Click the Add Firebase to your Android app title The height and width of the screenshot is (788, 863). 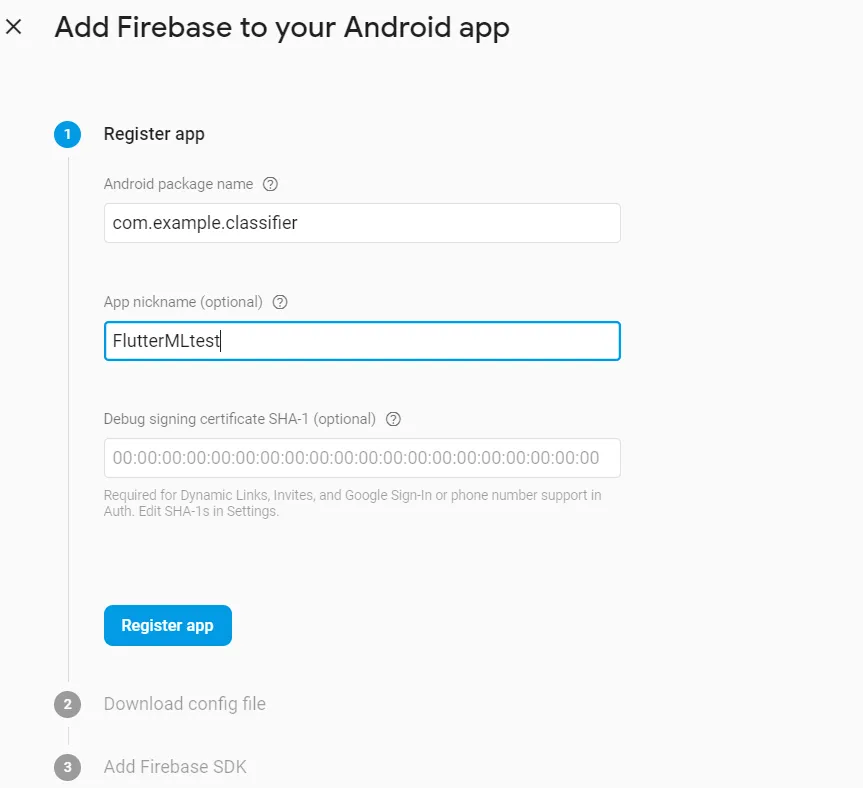point(282,28)
